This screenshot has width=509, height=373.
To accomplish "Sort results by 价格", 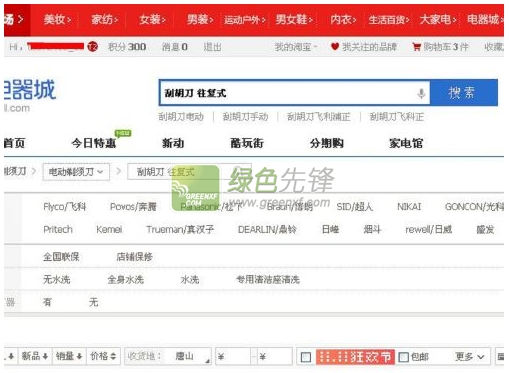I will pyautogui.click(x=103, y=356).
